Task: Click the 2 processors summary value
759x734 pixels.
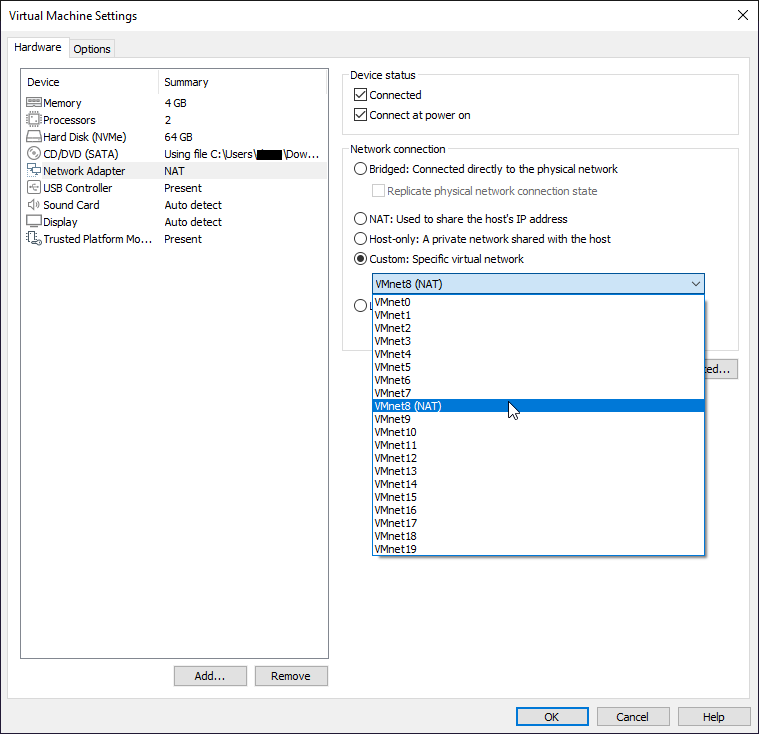Action: (167, 120)
